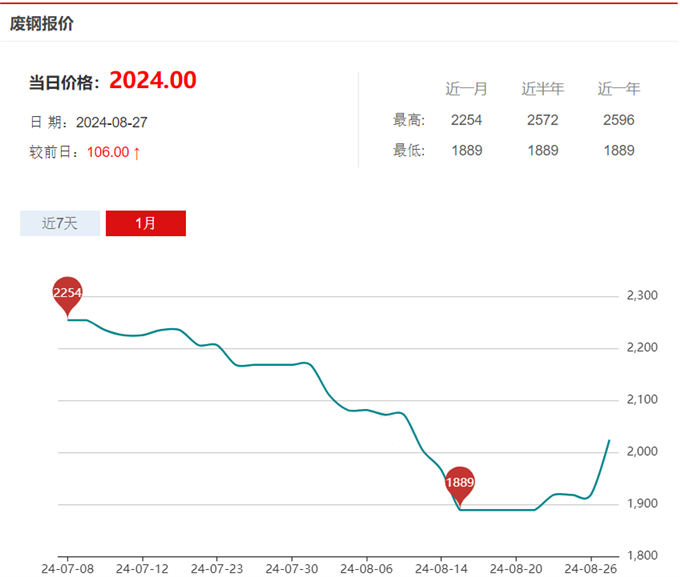The width and height of the screenshot is (680, 577).
Task: Switch to the 近7天 tab
Action: coord(59,223)
